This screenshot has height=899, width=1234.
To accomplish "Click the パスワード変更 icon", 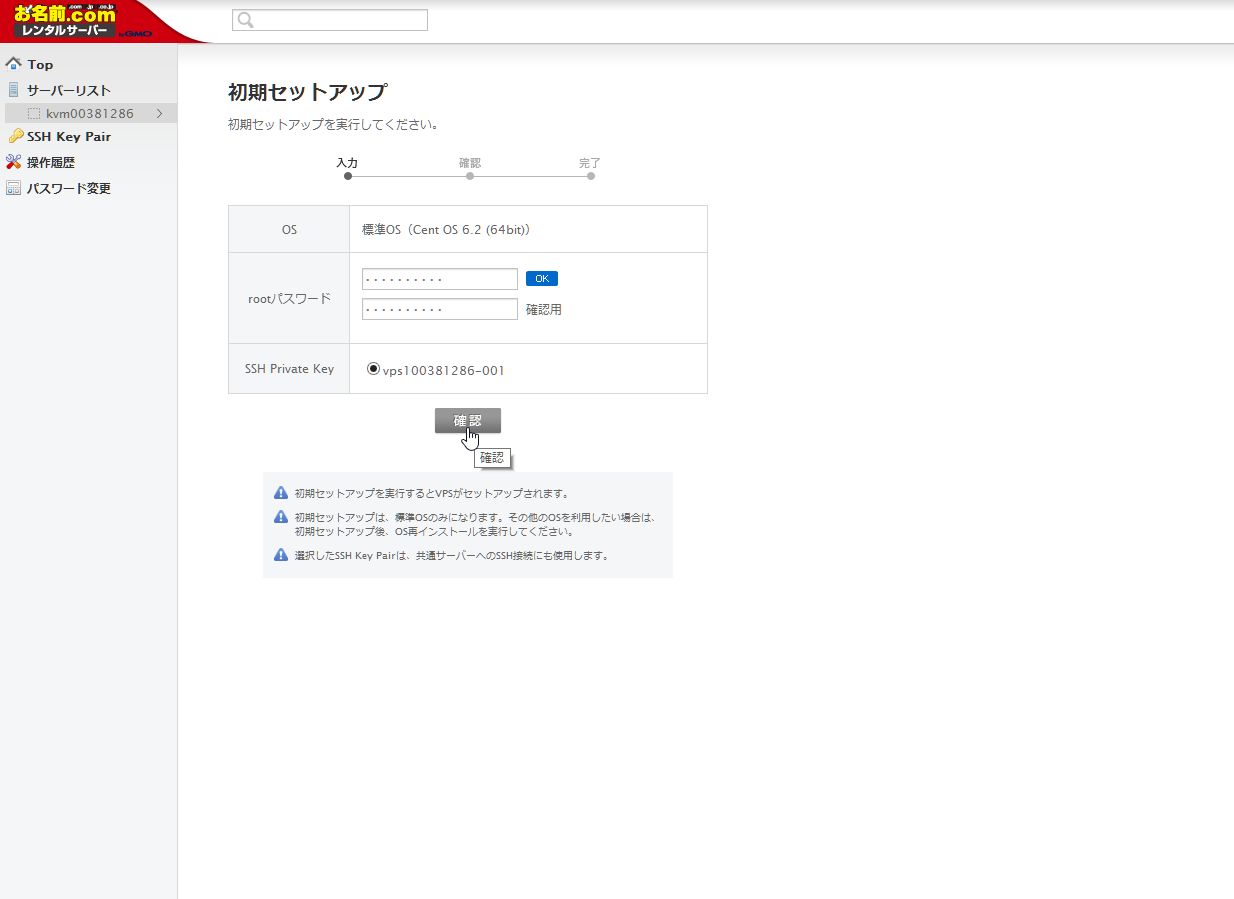I will tap(14, 188).
